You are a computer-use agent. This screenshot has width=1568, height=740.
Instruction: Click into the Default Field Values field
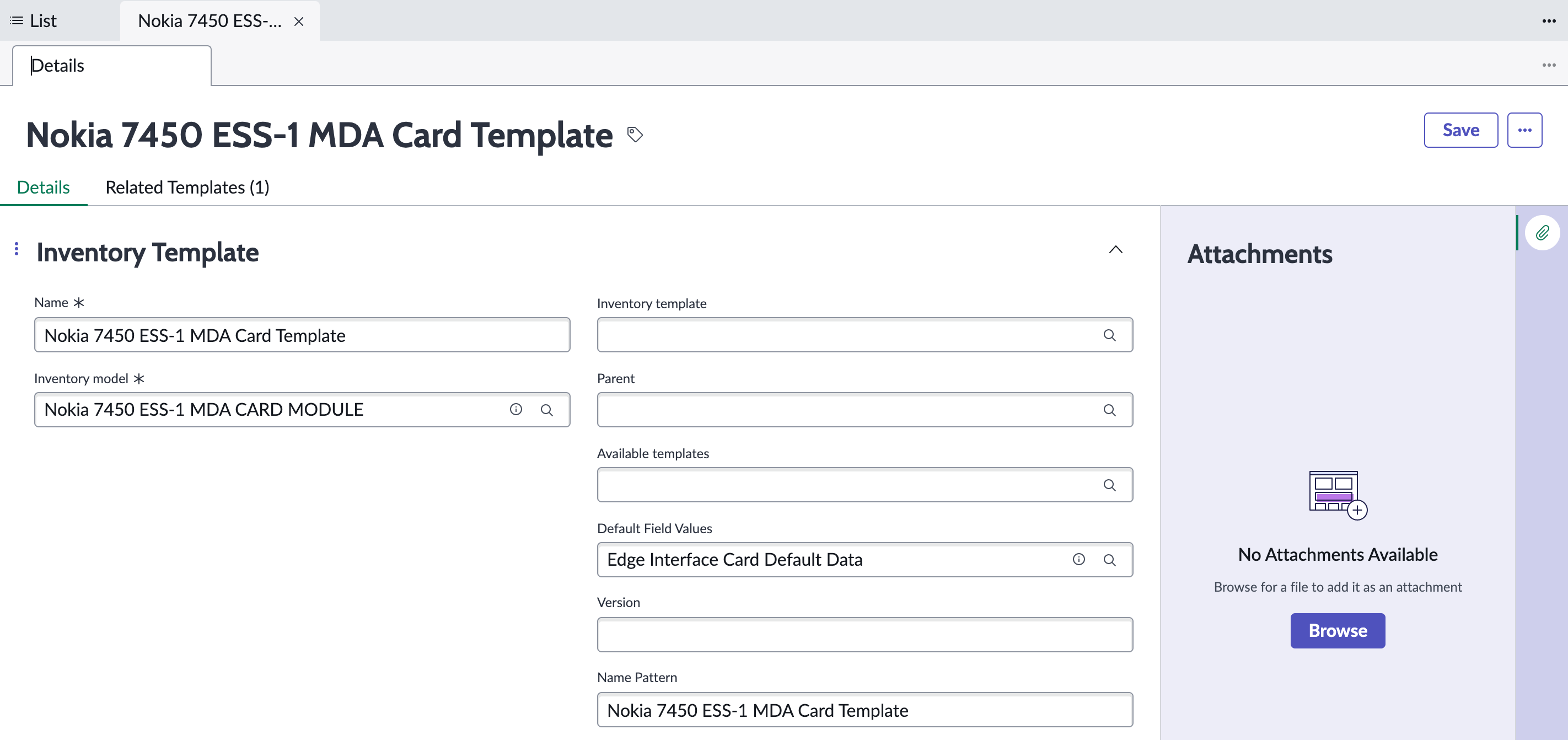click(x=864, y=559)
